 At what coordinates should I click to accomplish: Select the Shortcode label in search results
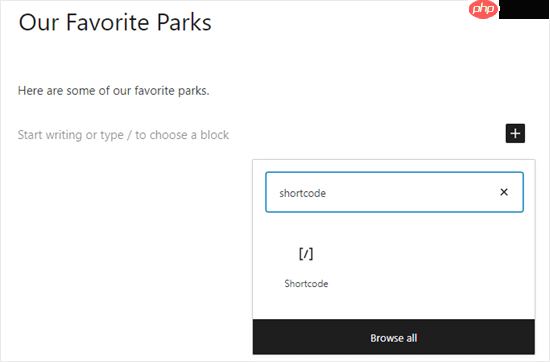tap(306, 283)
